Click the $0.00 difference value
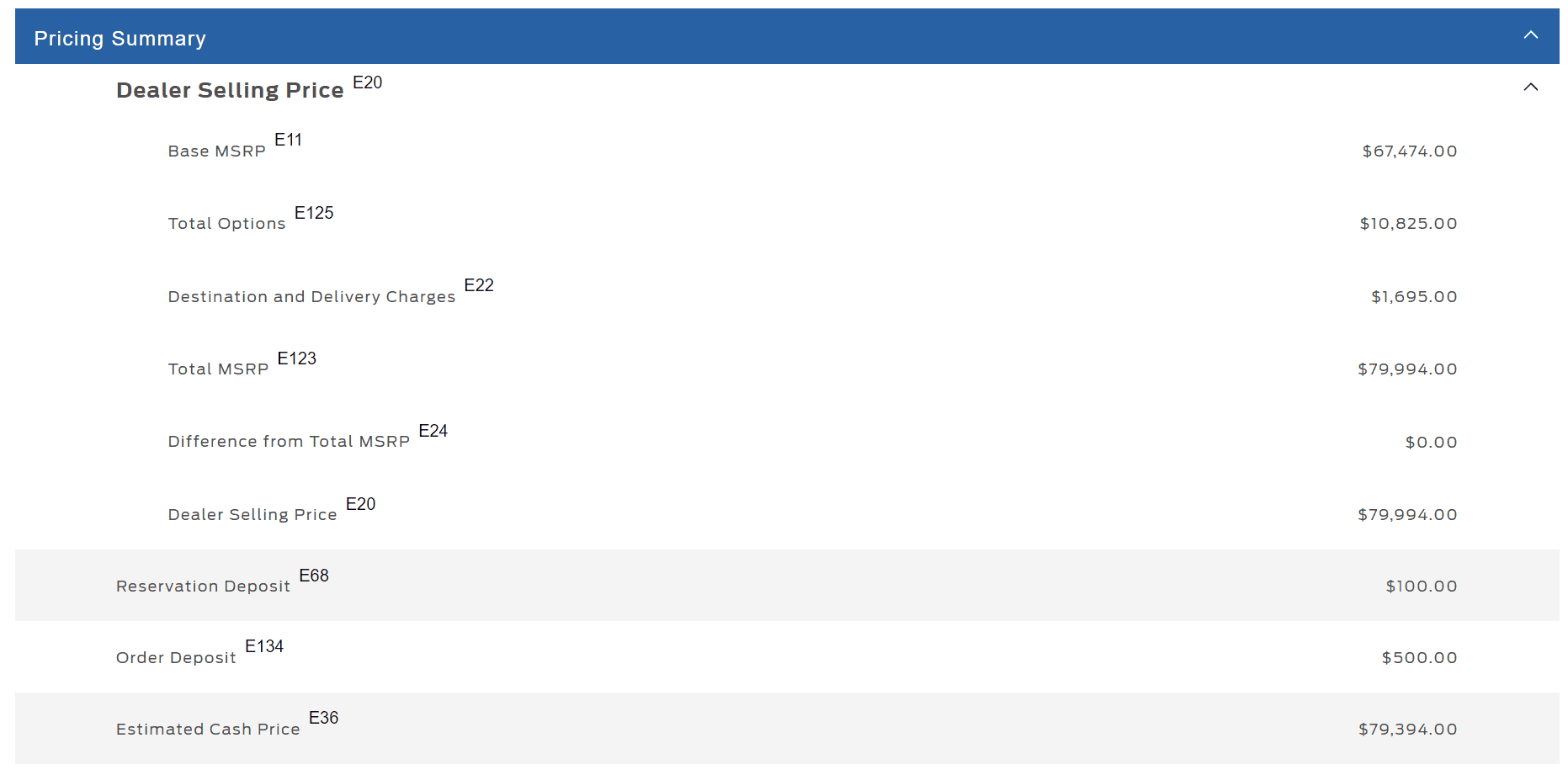The height and width of the screenshot is (775, 1568). (x=1431, y=443)
